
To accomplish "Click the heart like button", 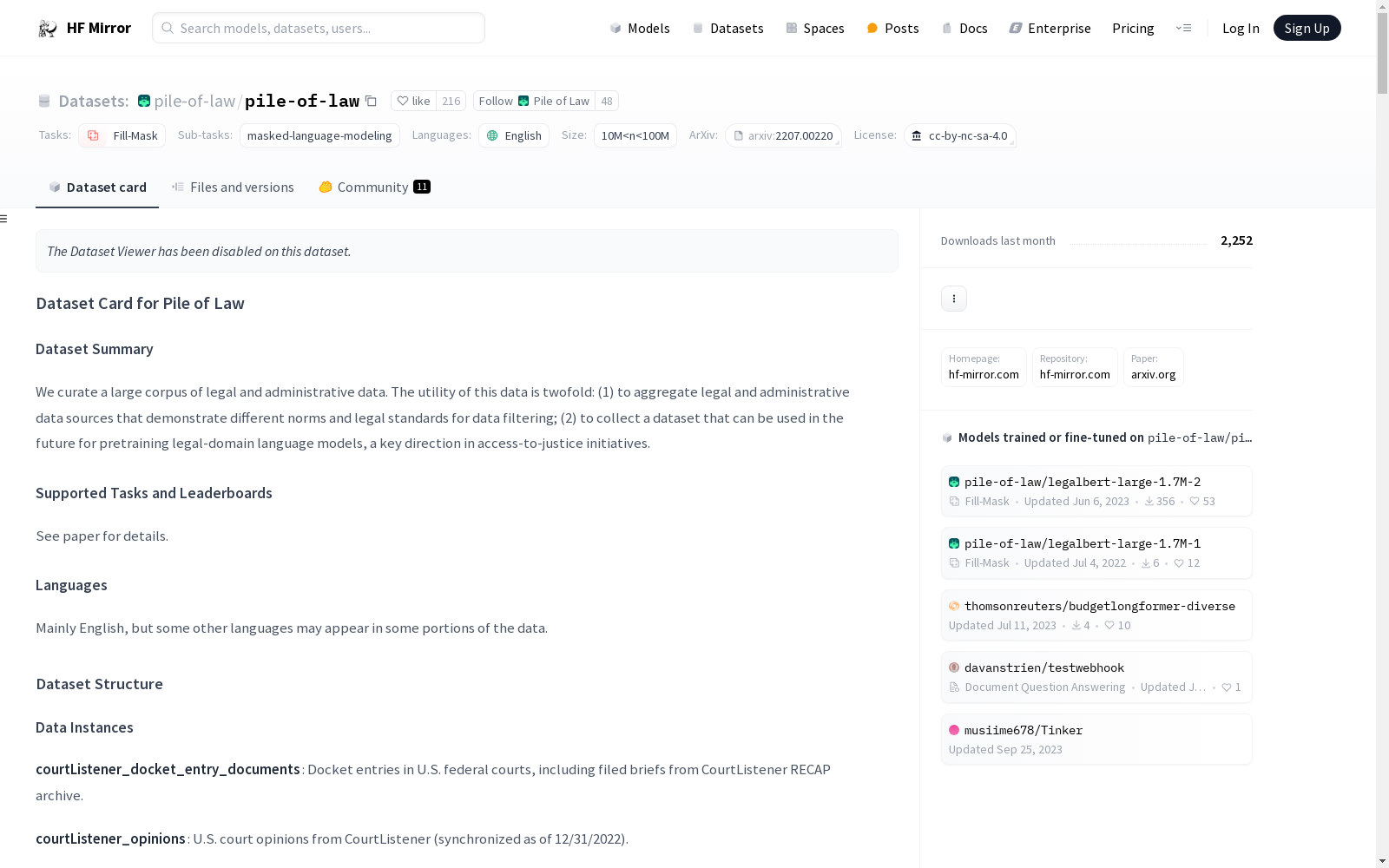I will point(413,101).
